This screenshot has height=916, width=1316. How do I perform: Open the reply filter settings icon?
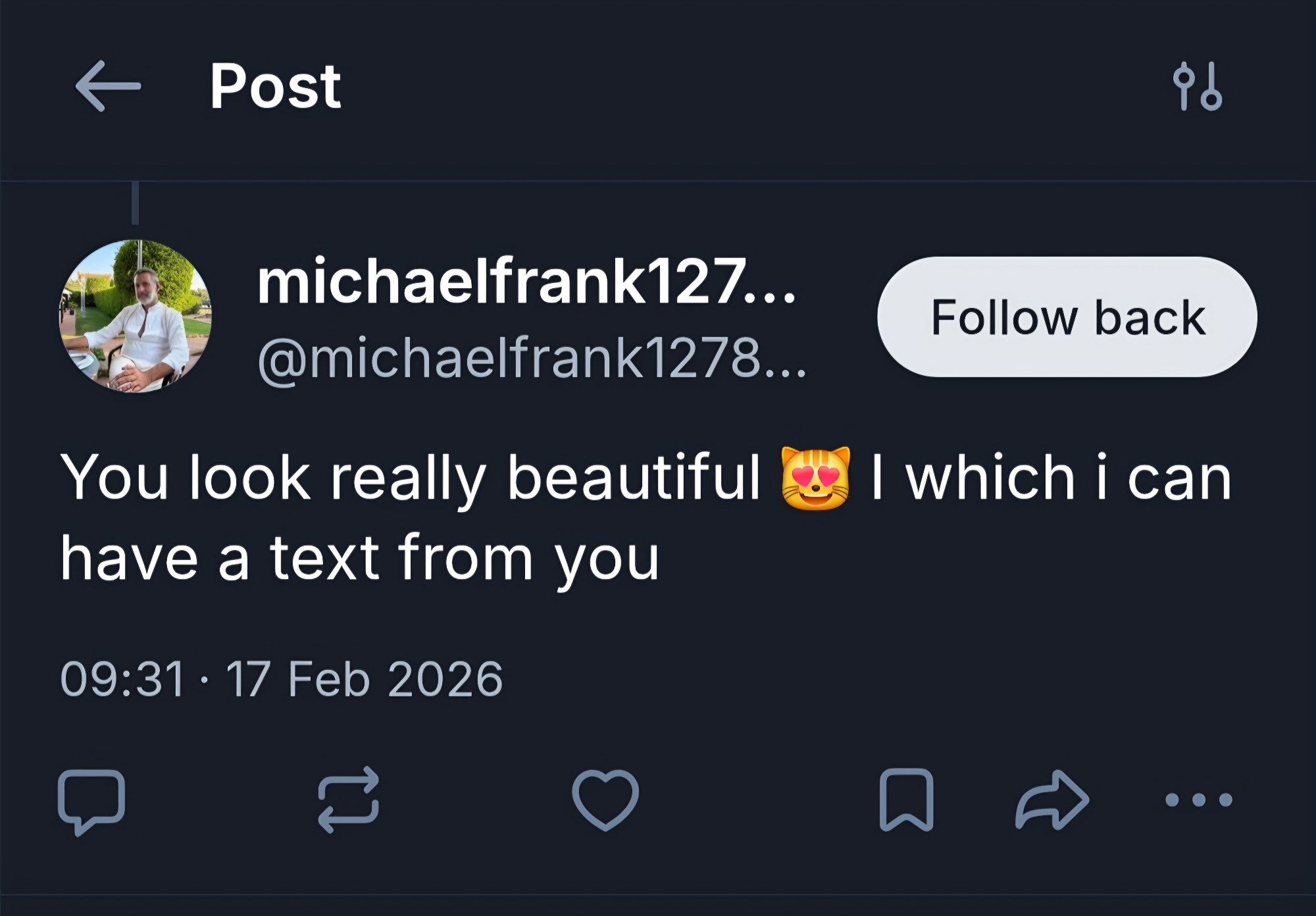coord(1198,86)
